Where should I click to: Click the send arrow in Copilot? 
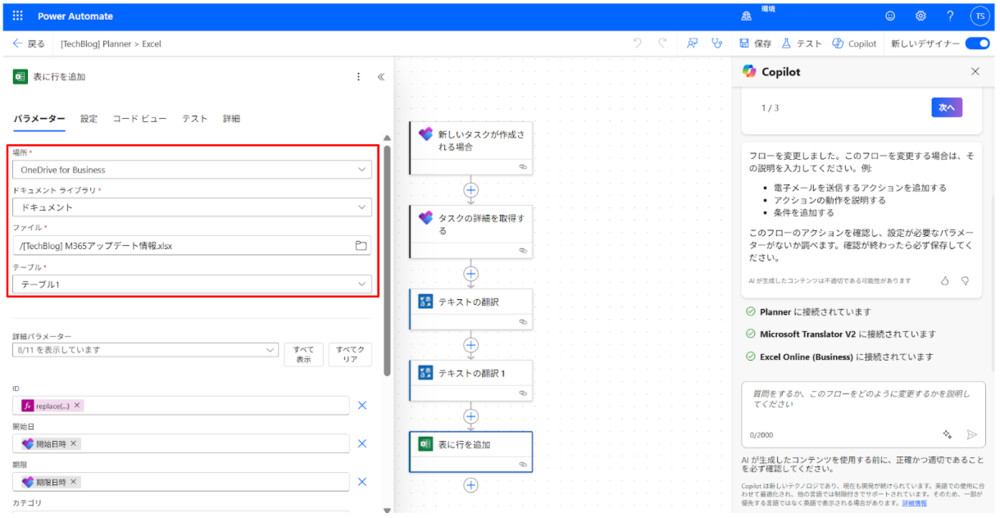(x=971, y=434)
